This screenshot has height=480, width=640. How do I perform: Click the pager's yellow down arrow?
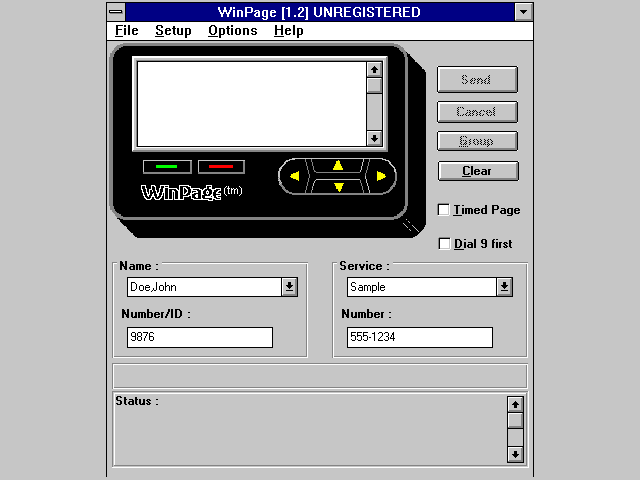[338, 187]
